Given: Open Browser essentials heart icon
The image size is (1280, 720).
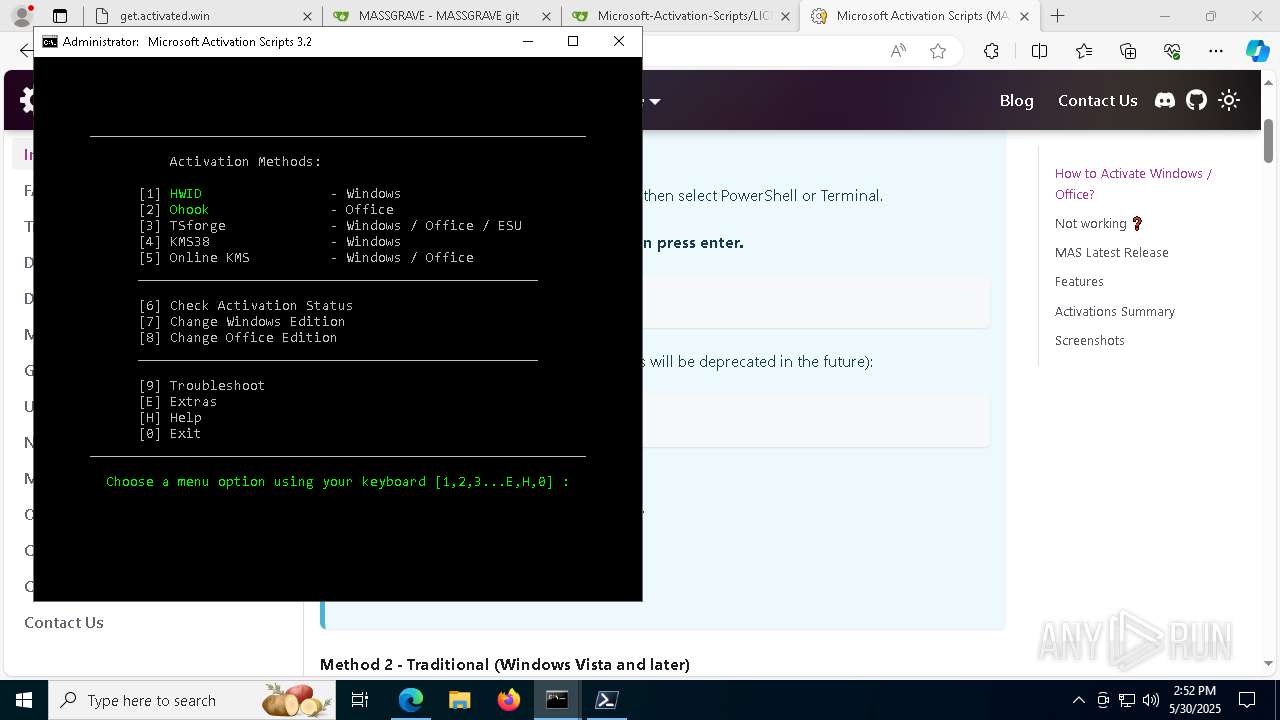Looking at the screenshot, I should 1172,51.
